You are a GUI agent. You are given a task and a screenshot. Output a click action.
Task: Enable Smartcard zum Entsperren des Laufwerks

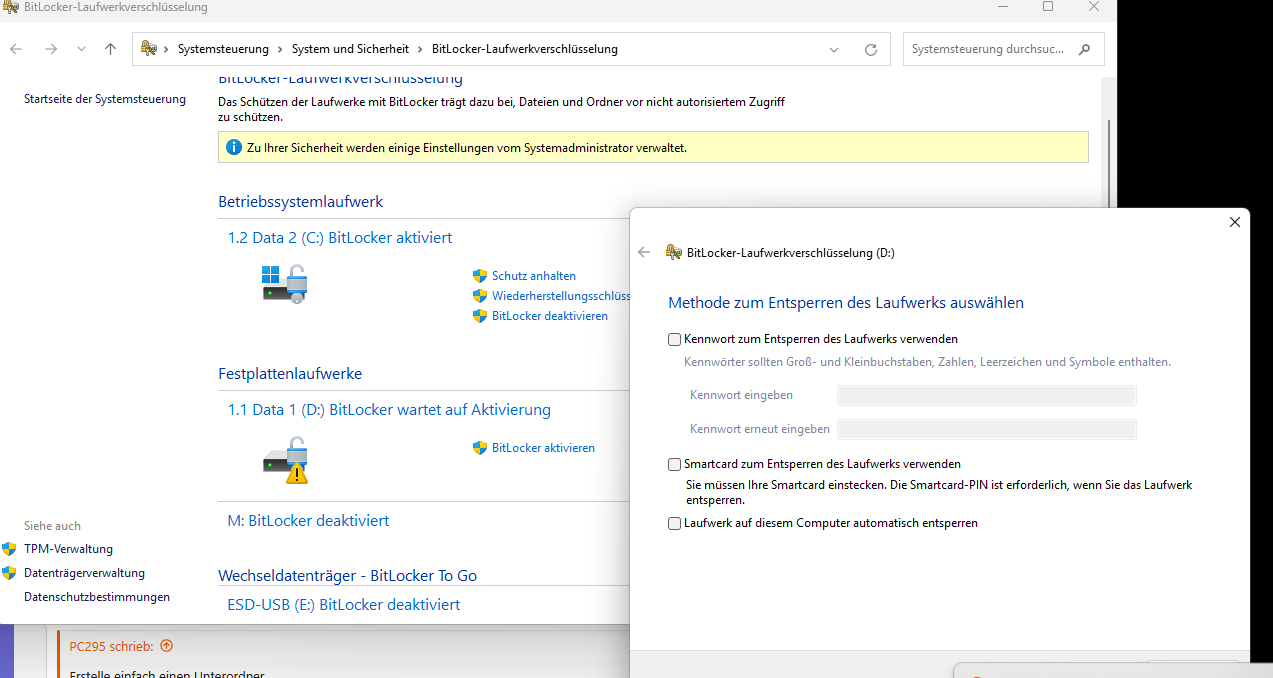pyautogui.click(x=674, y=465)
